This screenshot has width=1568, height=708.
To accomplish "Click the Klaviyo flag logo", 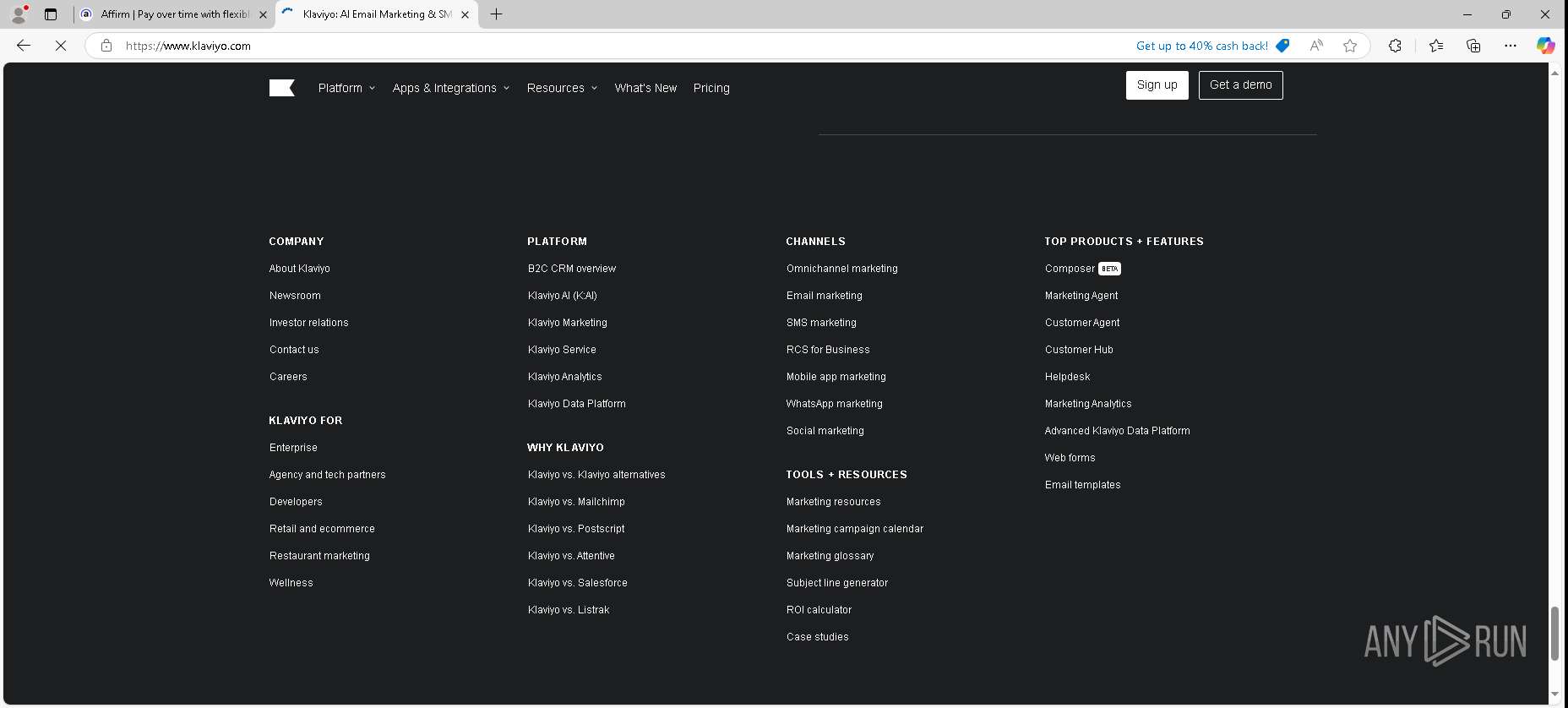I will coord(281,88).
